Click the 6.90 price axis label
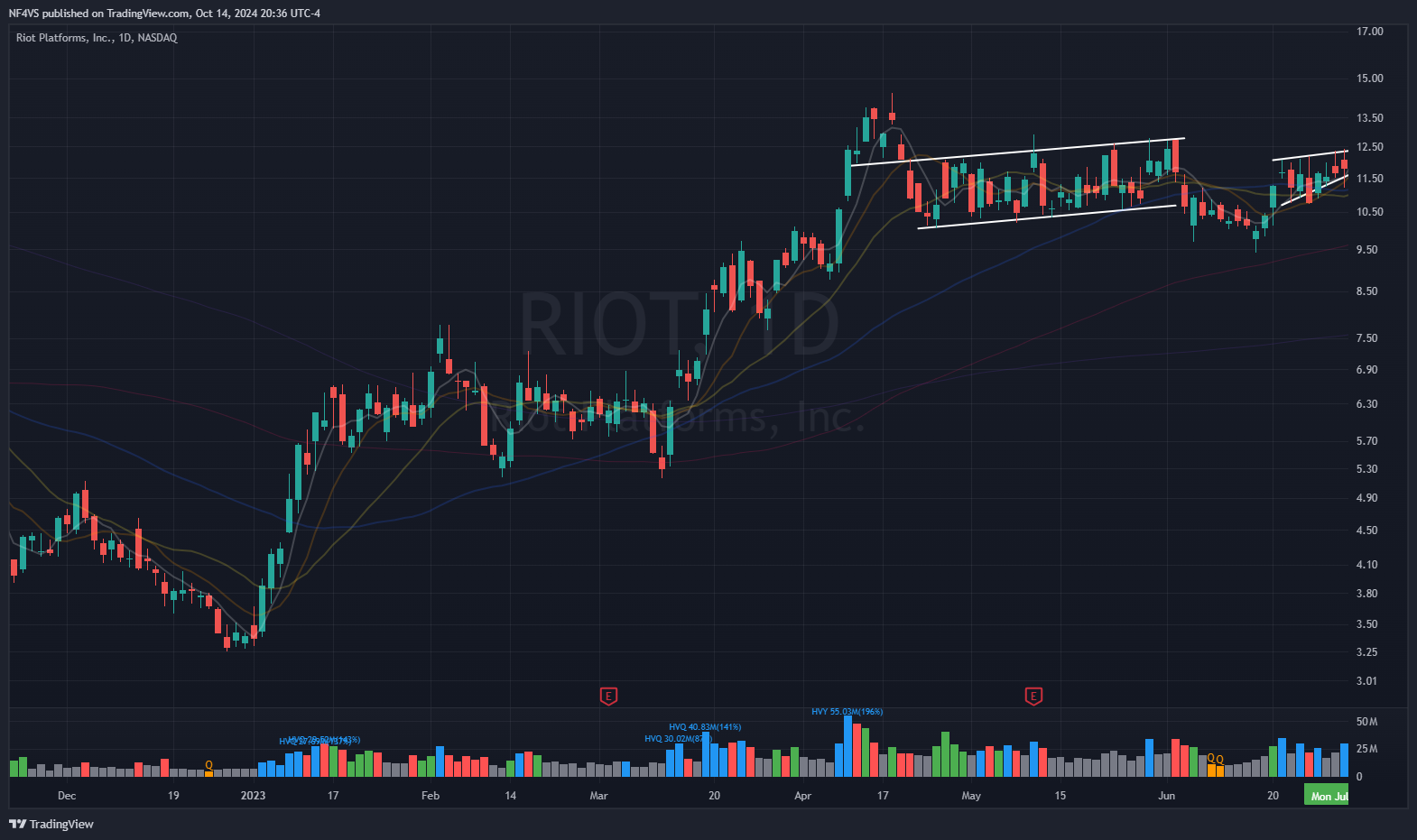1417x840 pixels. point(1366,370)
